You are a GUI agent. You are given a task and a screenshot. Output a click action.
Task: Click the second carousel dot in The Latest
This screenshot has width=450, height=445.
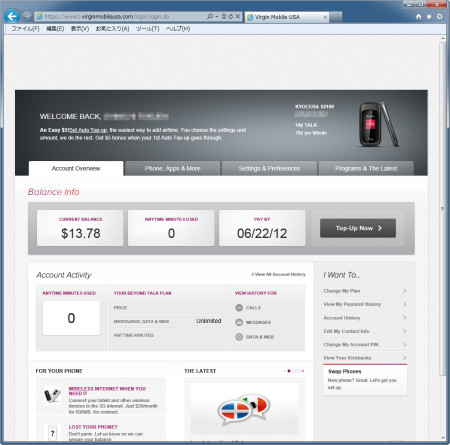(x=294, y=371)
